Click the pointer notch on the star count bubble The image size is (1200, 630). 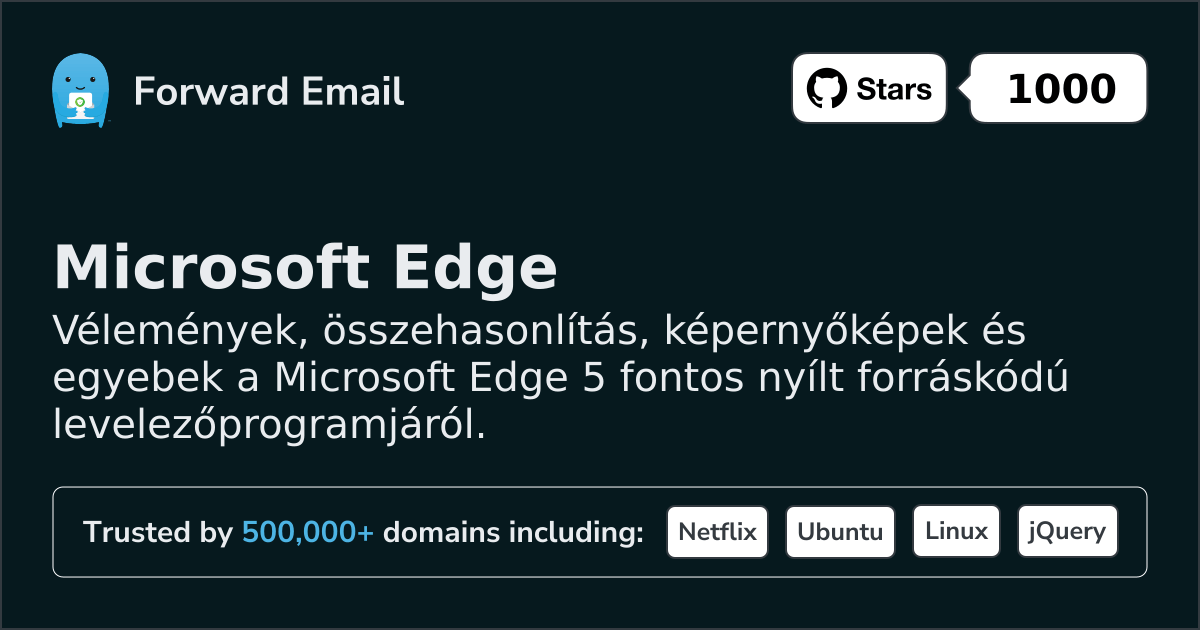964,89
